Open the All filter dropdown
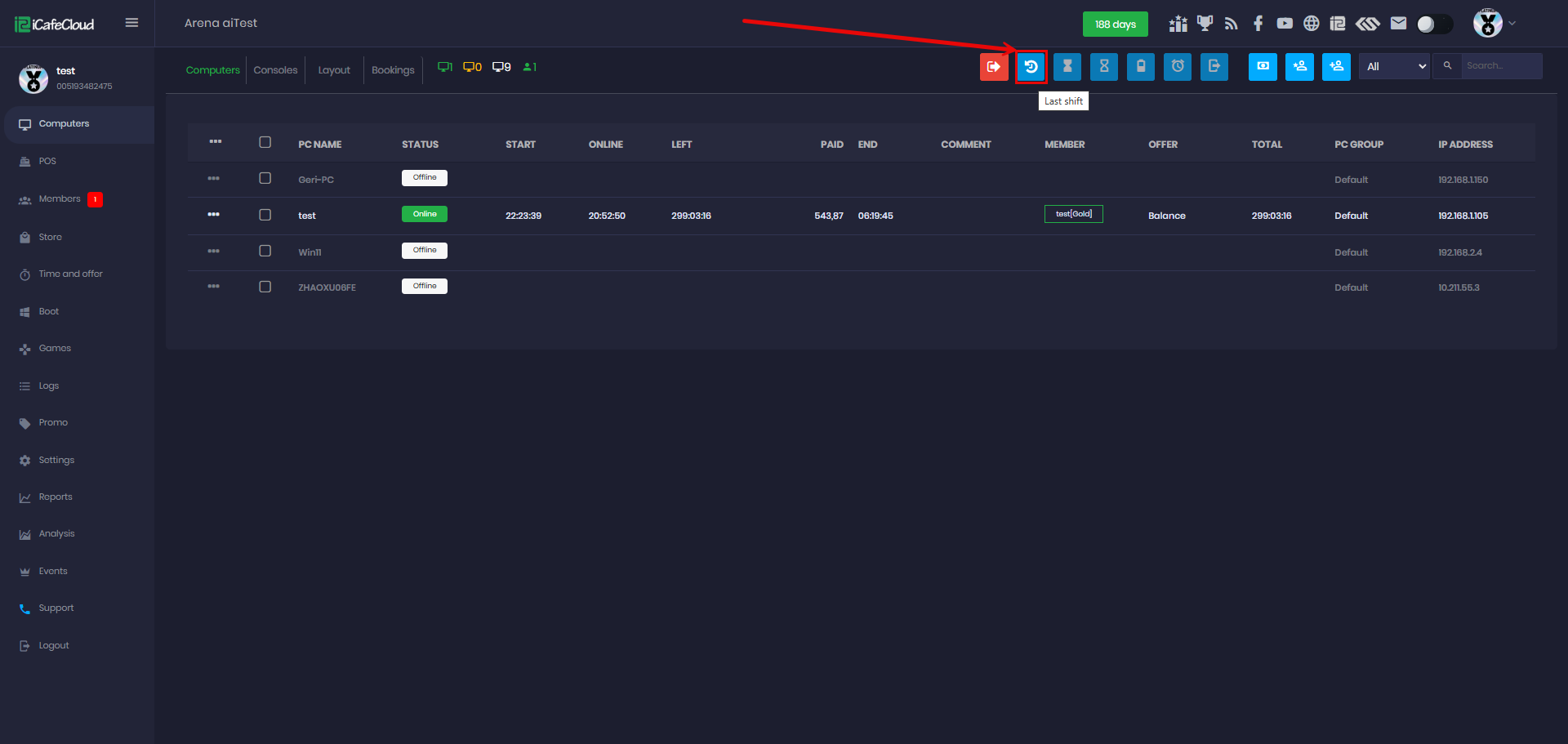1568x744 pixels. coord(1395,67)
